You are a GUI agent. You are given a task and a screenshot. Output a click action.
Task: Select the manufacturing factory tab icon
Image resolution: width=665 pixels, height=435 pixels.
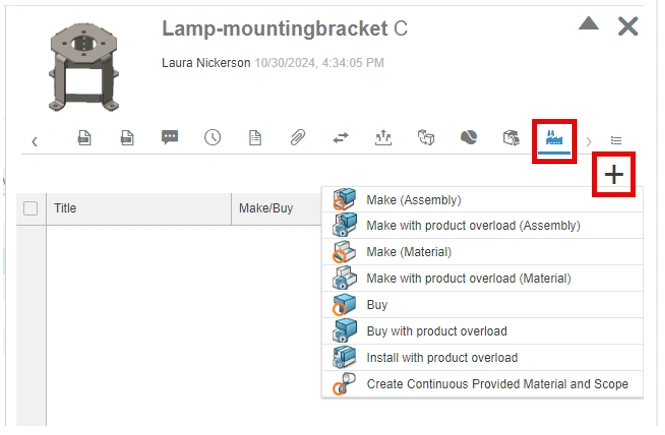coord(553,138)
